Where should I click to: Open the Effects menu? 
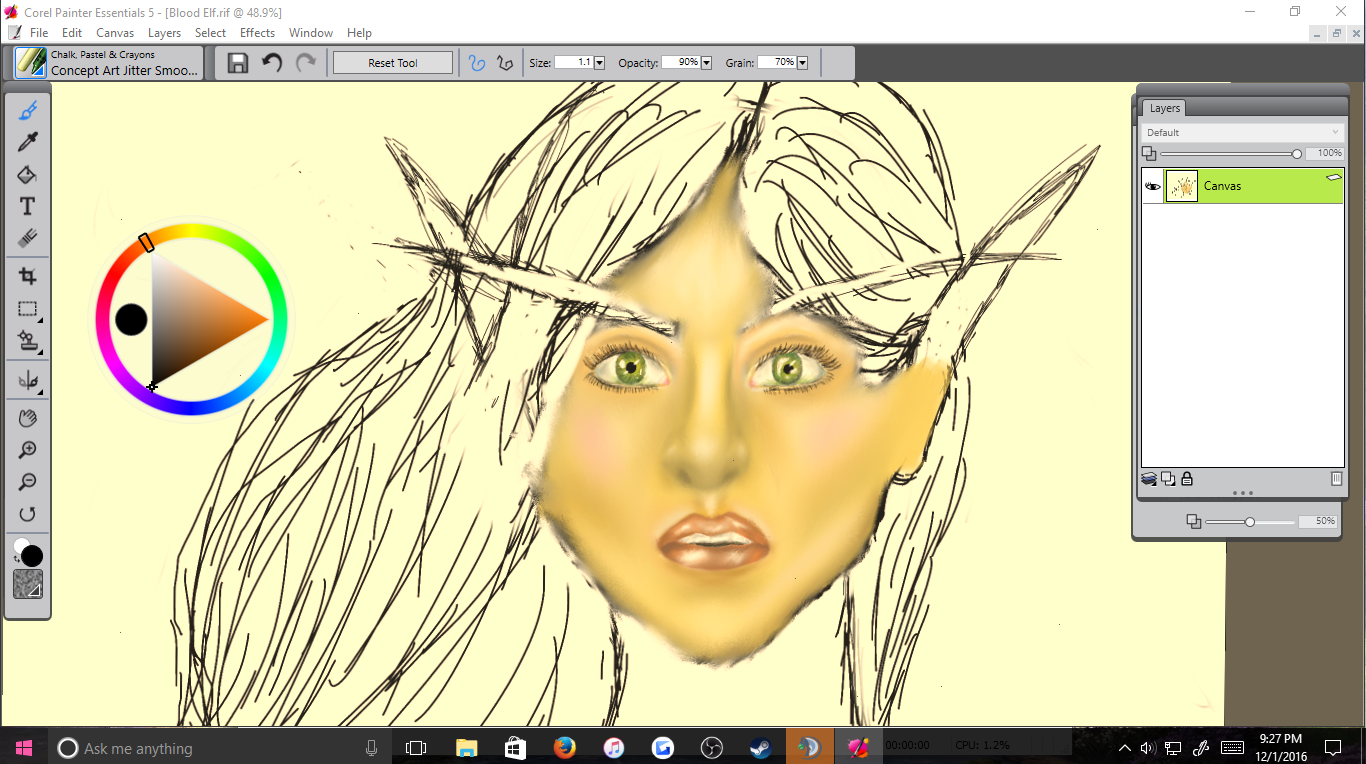(257, 33)
